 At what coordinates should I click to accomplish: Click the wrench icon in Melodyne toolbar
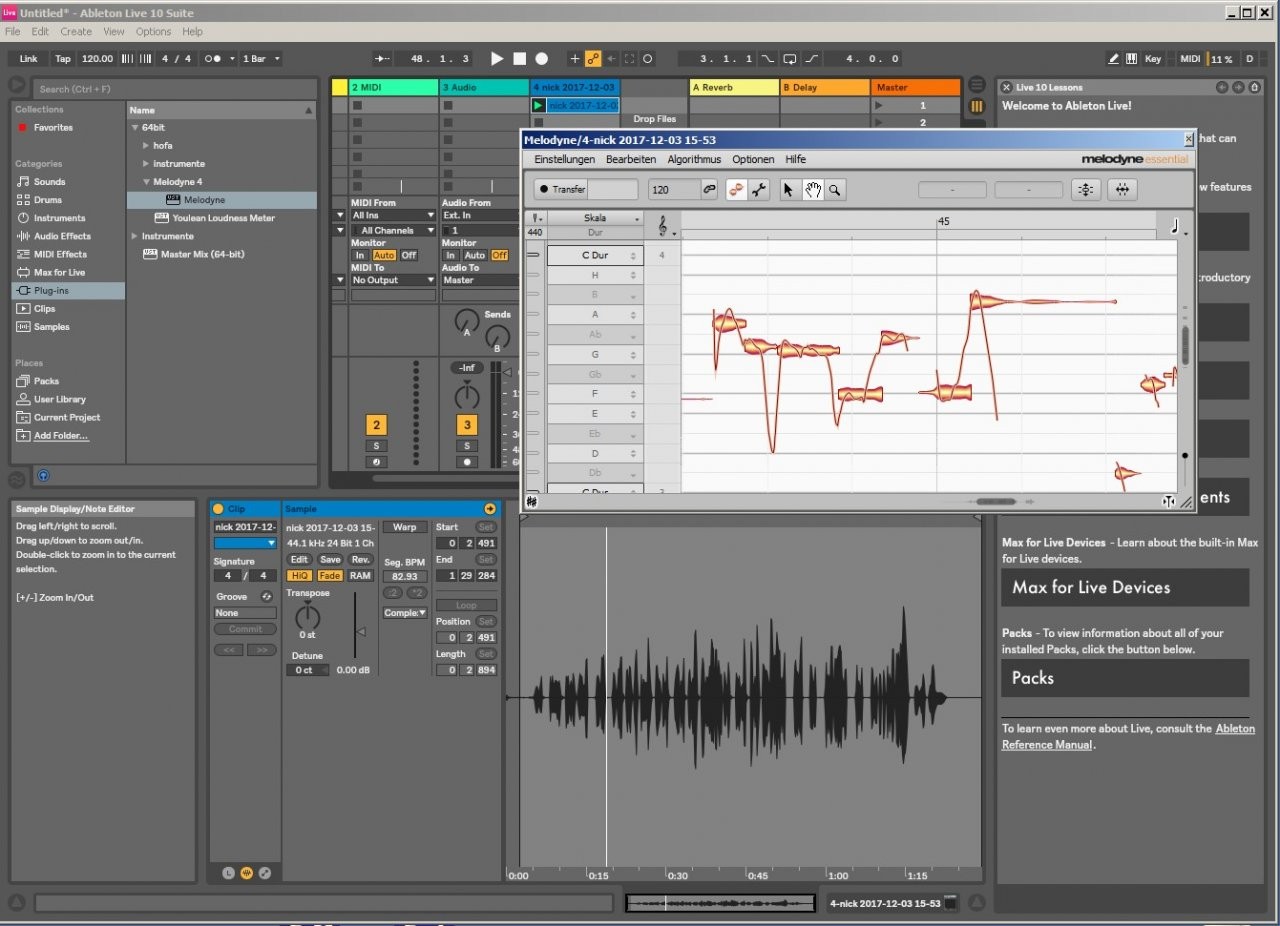coord(759,189)
